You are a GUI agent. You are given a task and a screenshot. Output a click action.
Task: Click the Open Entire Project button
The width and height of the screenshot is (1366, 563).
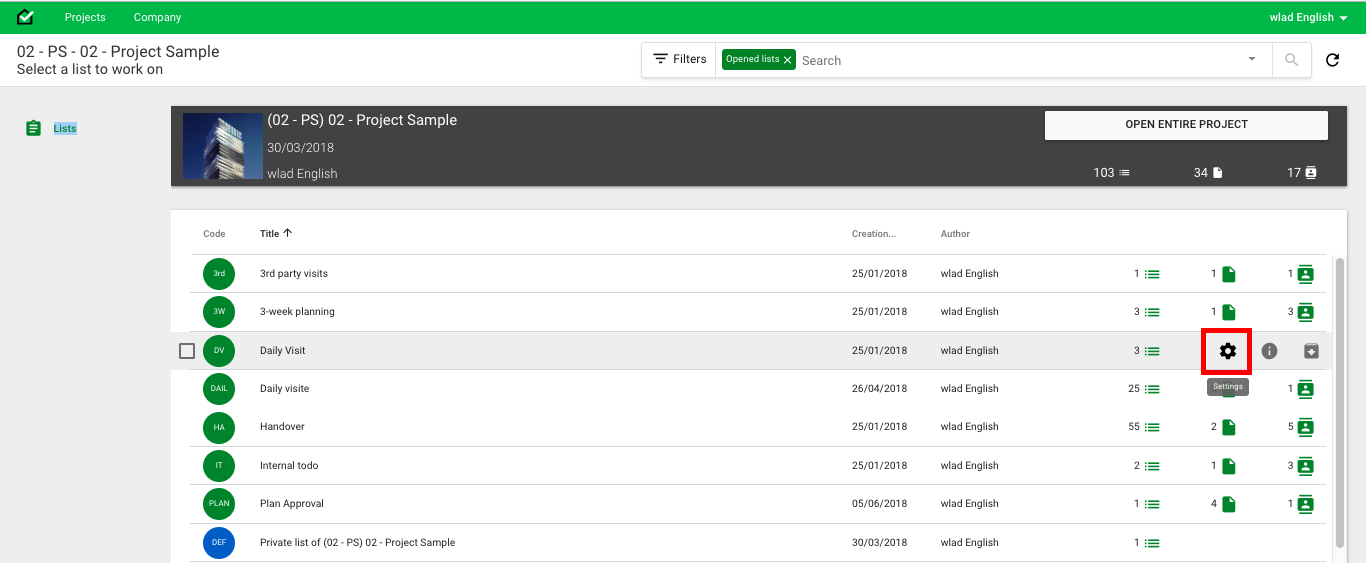coord(1186,125)
